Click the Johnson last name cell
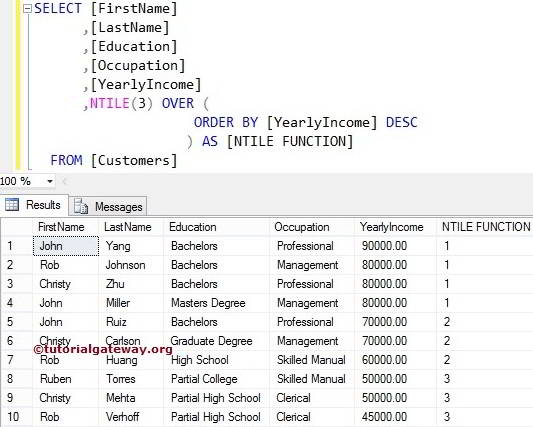This screenshot has width=533, height=427. 131,265
